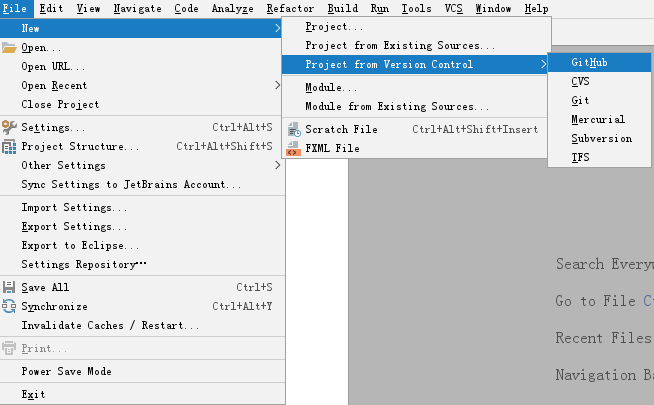654x405 pixels.
Task: Select Invalidate Caches / Restart
Action: point(110,325)
